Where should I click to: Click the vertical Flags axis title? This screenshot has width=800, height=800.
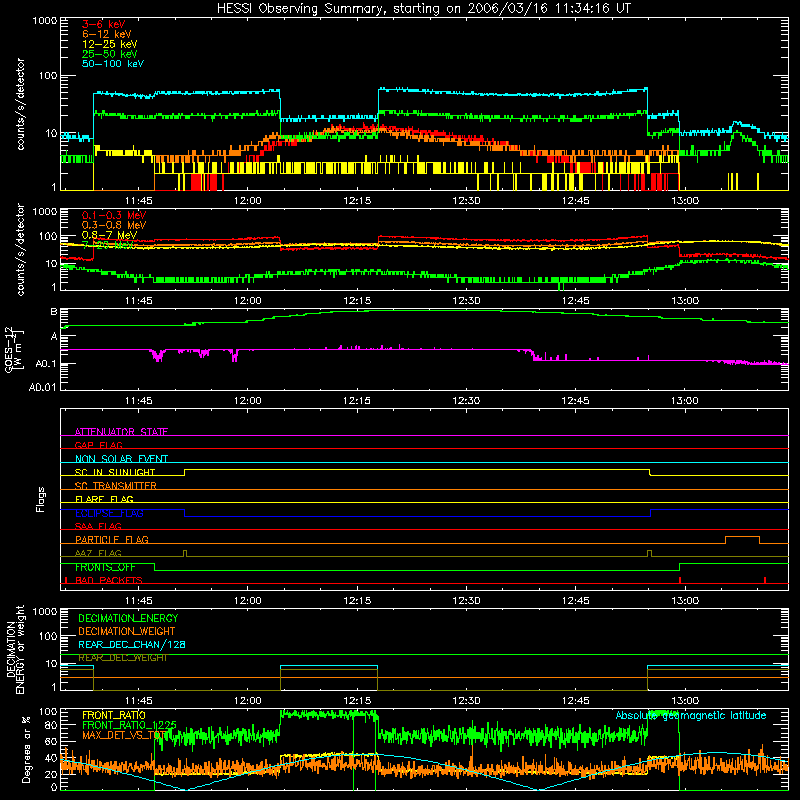tap(41, 499)
